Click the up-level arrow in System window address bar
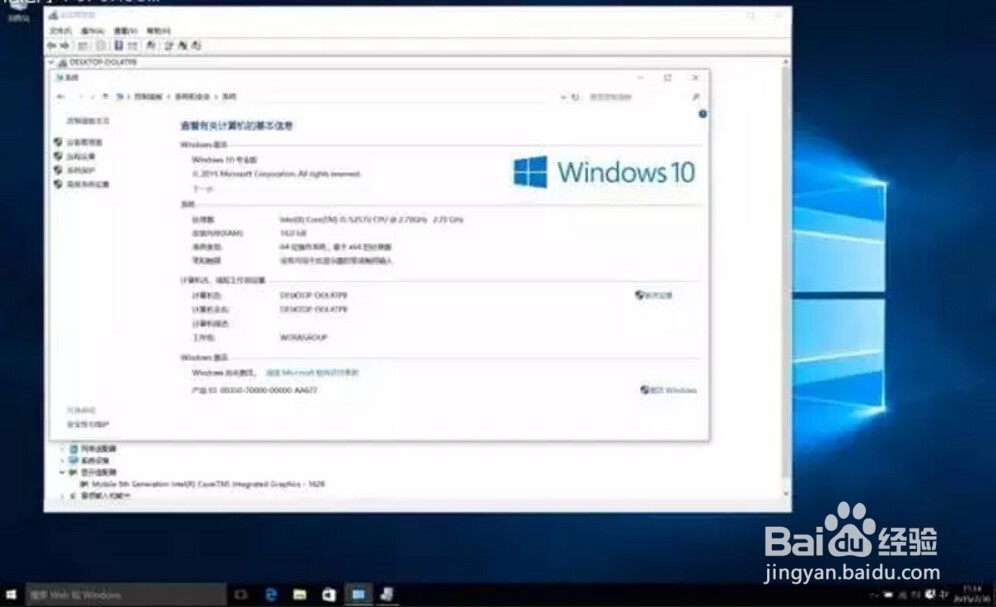 point(105,97)
